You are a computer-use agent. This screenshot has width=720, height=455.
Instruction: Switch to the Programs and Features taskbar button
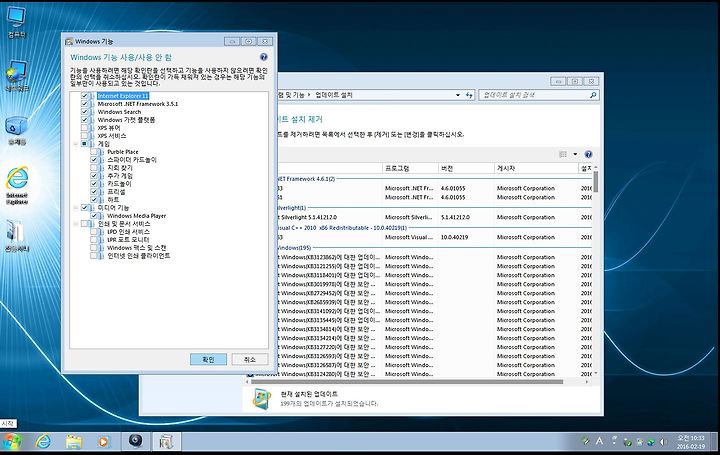(x=166, y=442)
